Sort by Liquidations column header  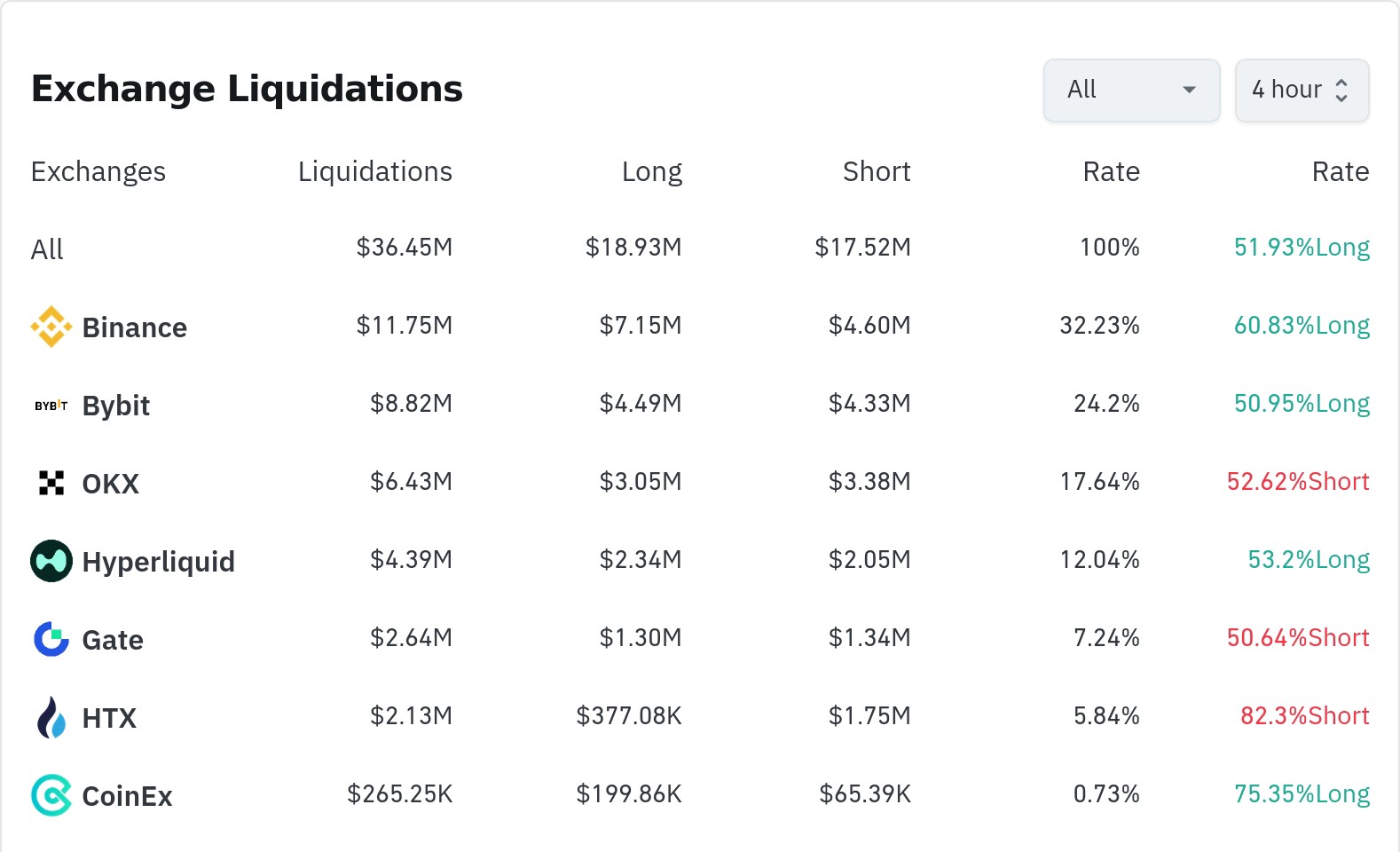[x=374, y=171]
